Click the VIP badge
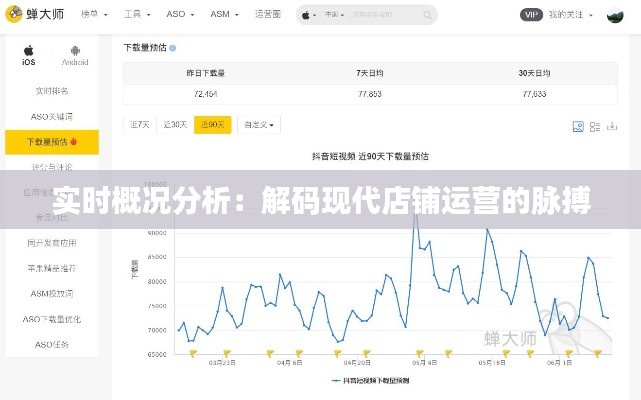Viewport: 641px width, 400px height. (x=530, y=14)
